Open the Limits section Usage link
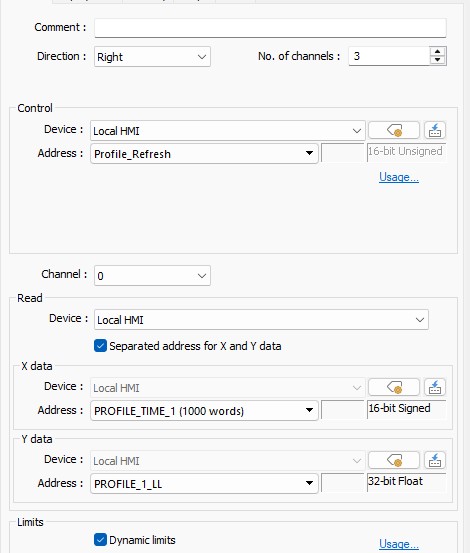470x553 pixels. click(399, 543)
